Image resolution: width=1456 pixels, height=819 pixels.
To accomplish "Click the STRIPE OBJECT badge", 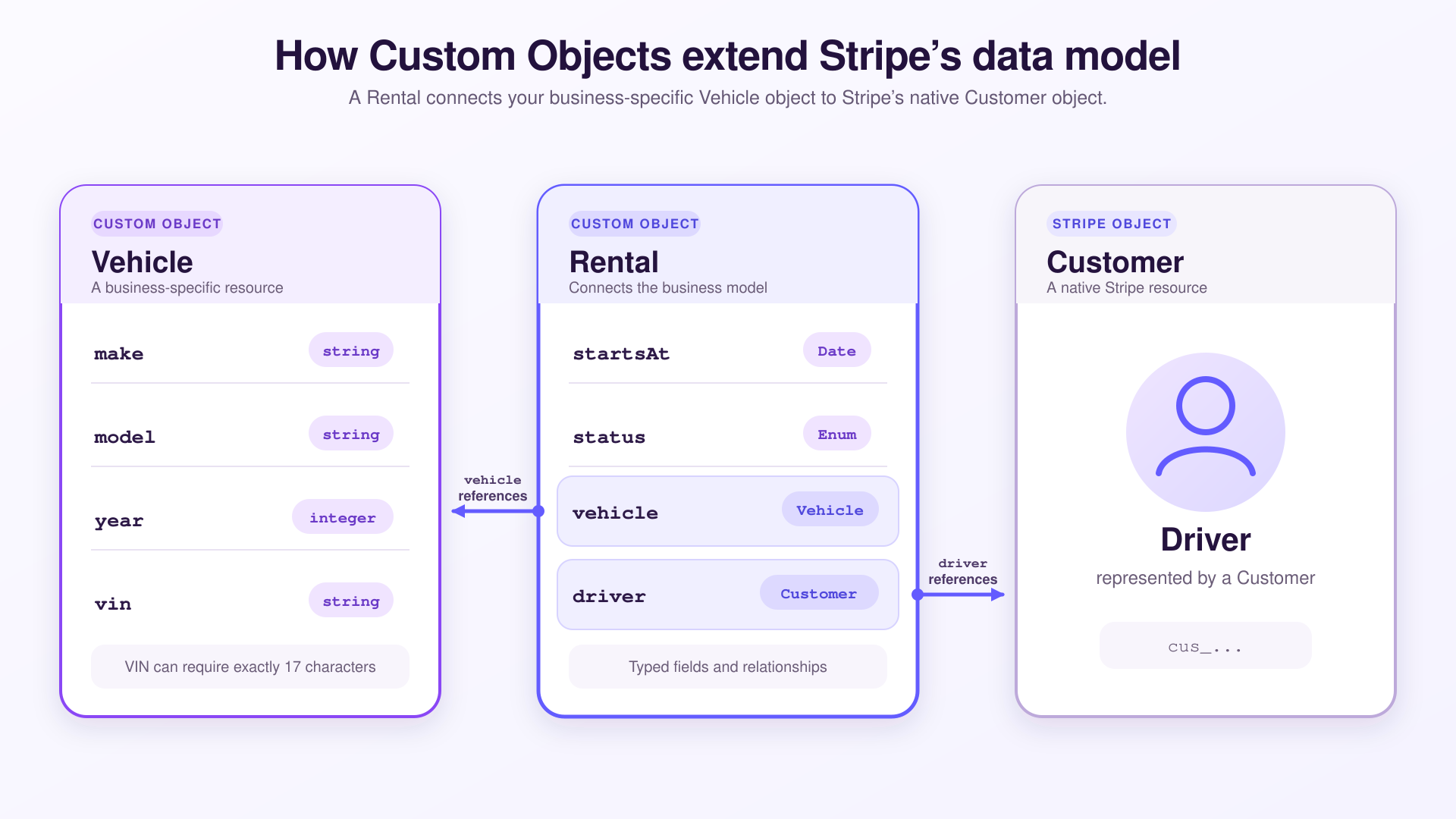I will pos(1112,224).
